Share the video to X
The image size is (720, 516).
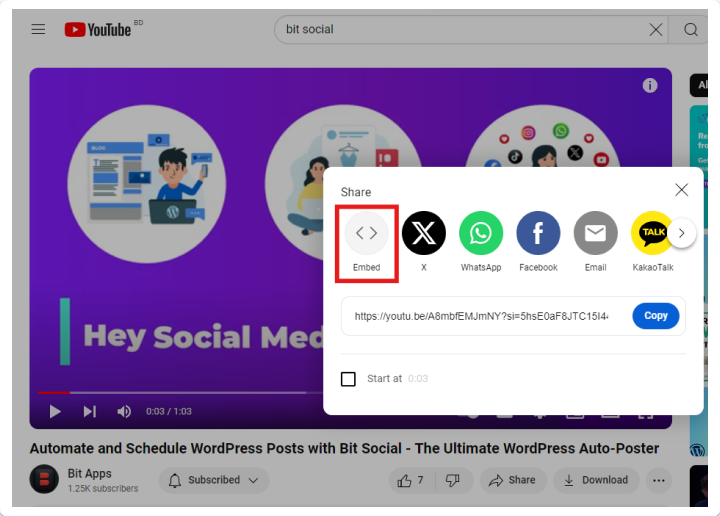click(x=423, y=233)
